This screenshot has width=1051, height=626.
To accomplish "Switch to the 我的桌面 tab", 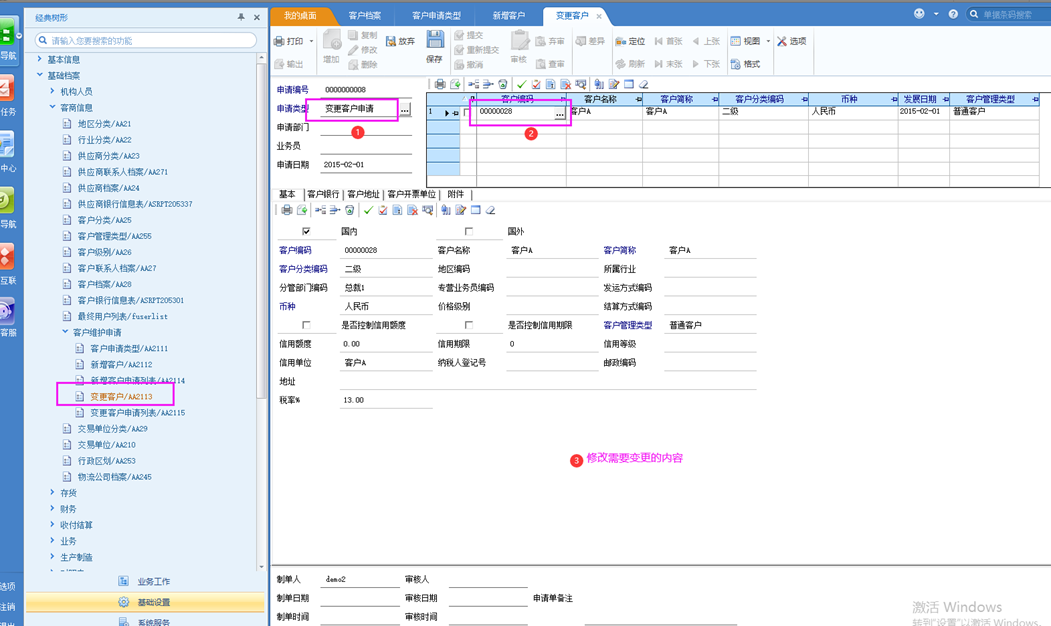I will (x=300, y=15).
